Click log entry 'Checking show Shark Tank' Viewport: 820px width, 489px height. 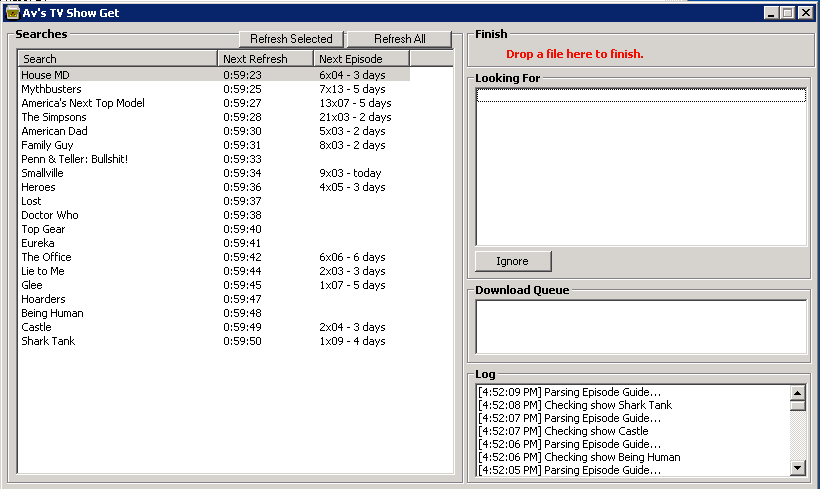tap(575, 405)
